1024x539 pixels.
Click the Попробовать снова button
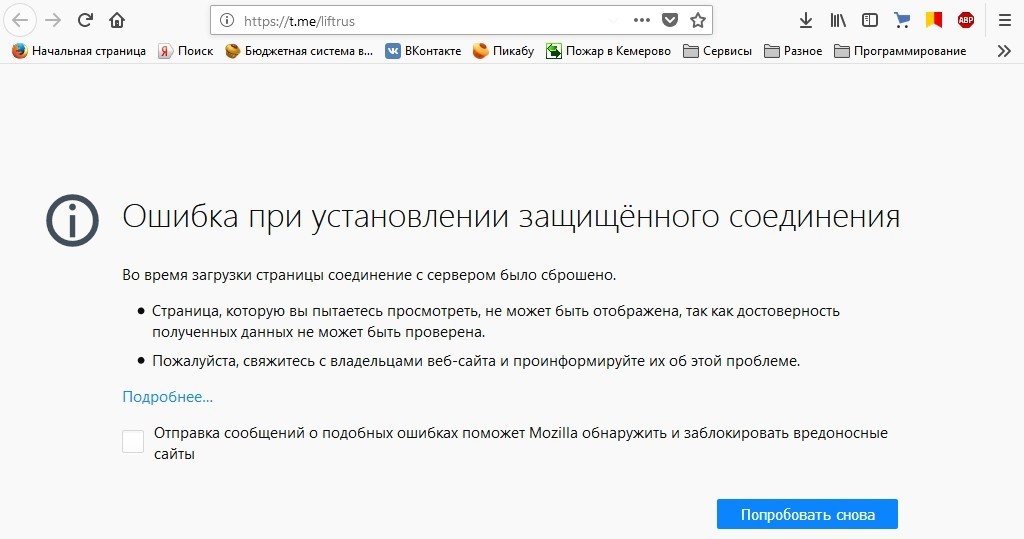click(x=807, y=514)
